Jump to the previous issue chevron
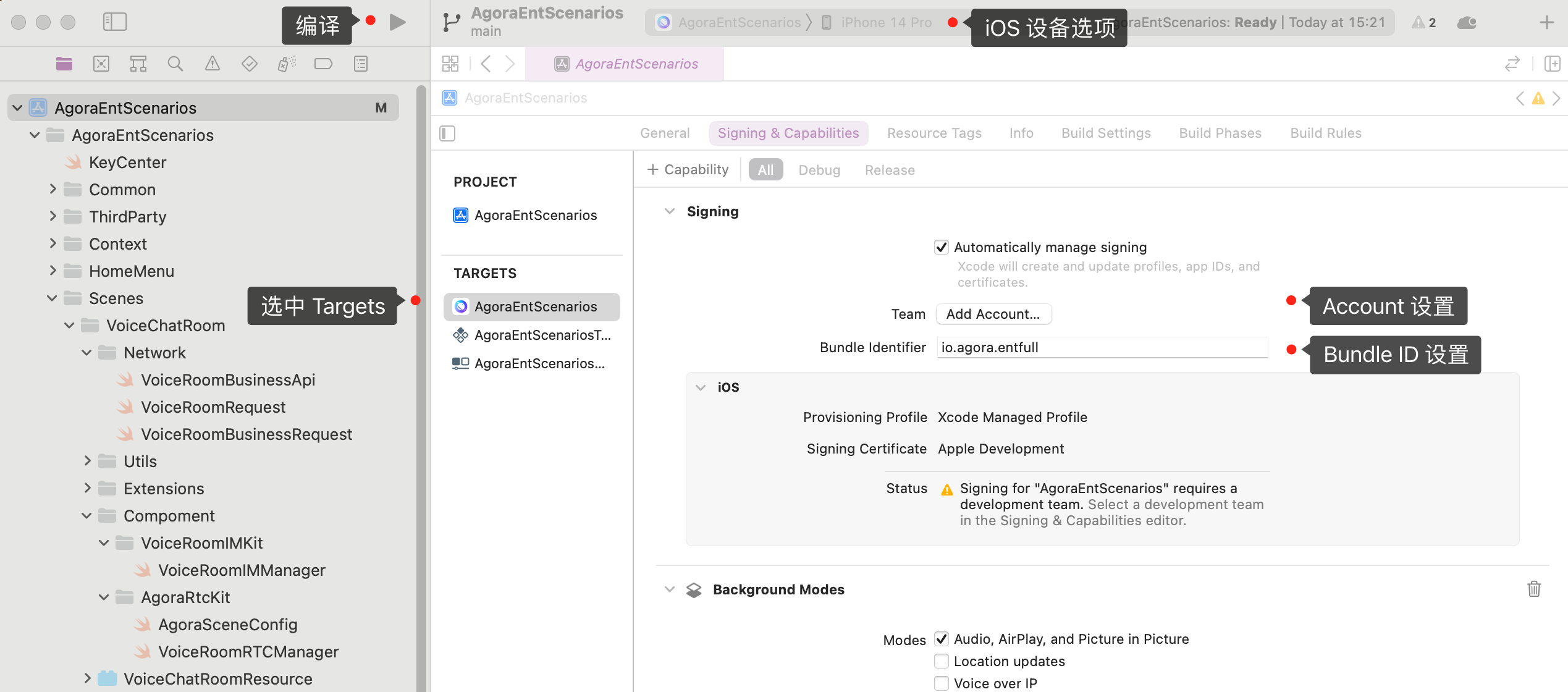Screen dimensions: 1568x692 (x=1520, y=98)
